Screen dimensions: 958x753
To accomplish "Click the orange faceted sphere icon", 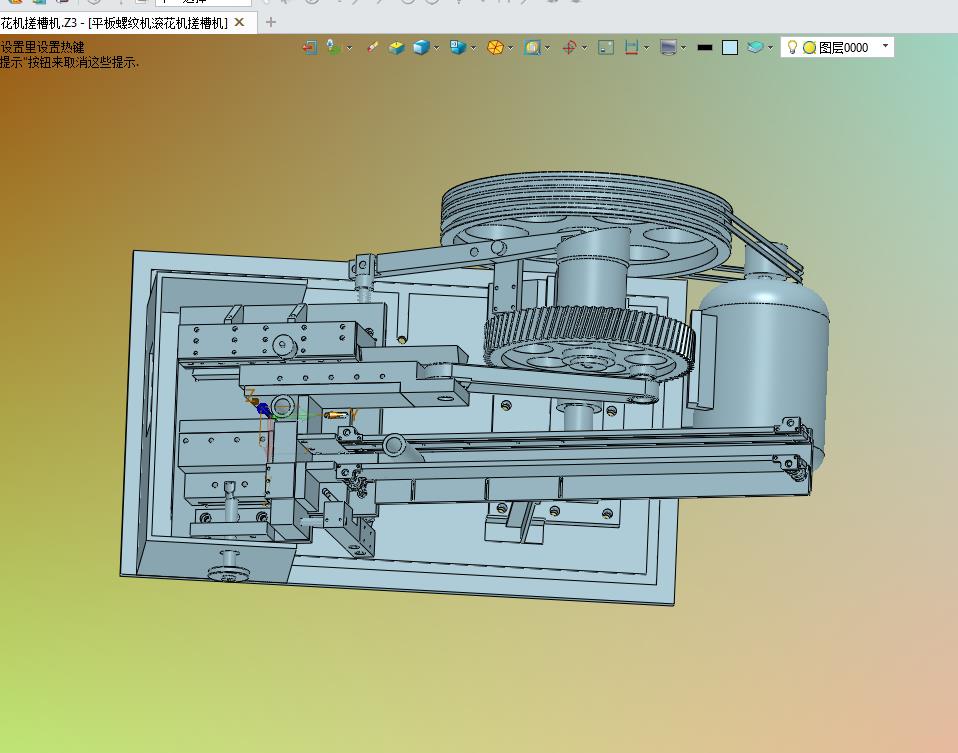I will (x=495, y=48).
